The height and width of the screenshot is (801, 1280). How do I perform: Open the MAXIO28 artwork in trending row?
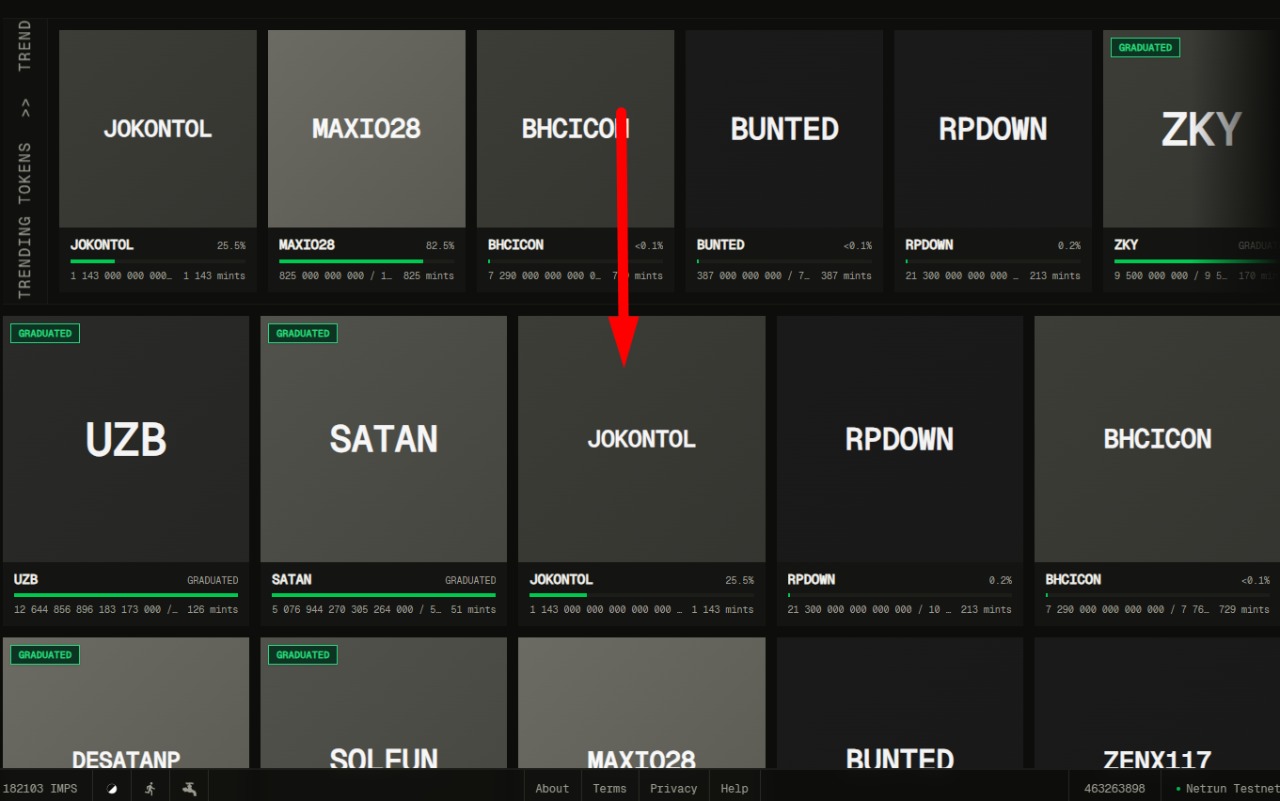pos(366,128)
